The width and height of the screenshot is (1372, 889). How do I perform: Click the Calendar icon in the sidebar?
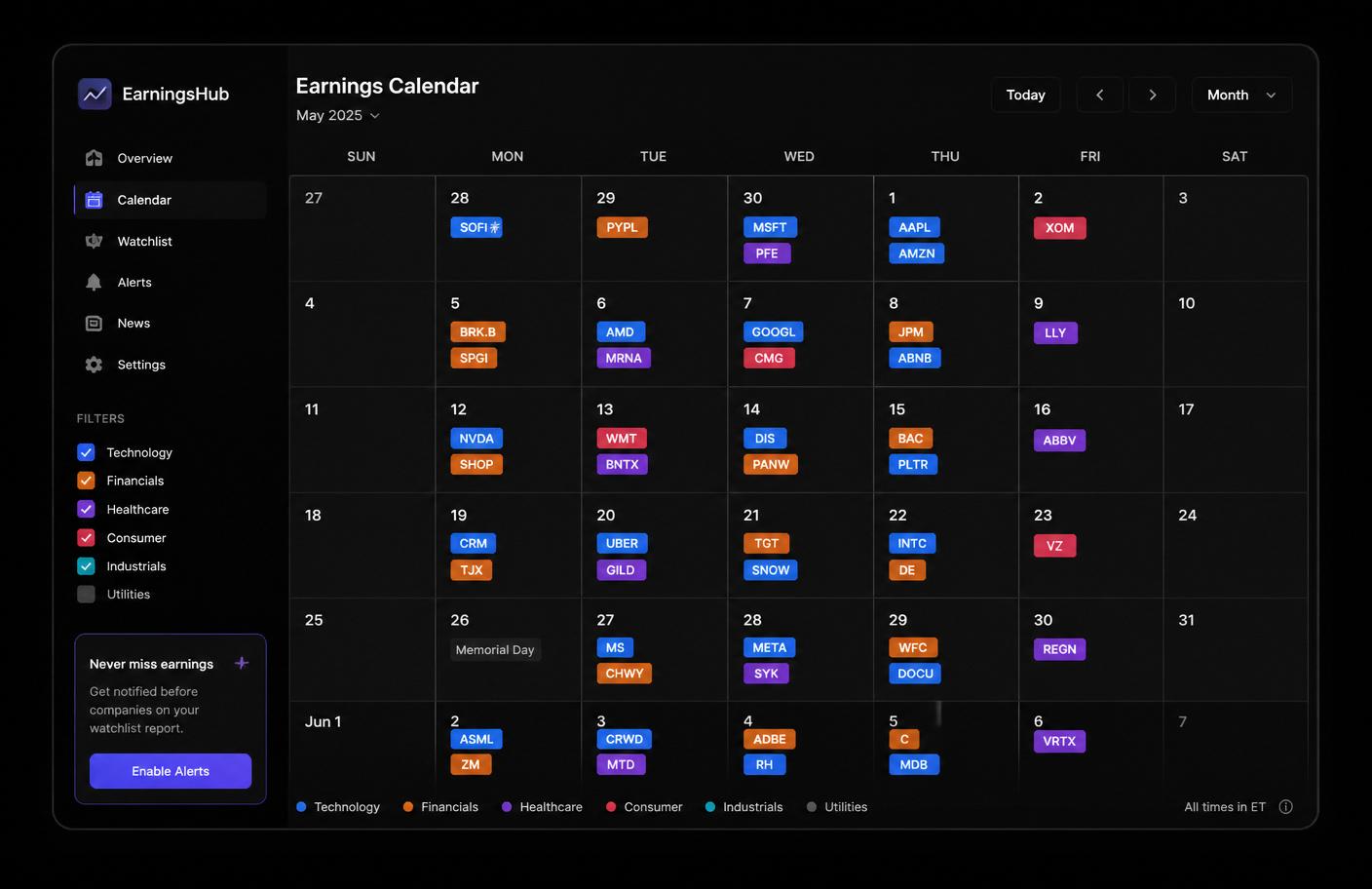point(94,200)
